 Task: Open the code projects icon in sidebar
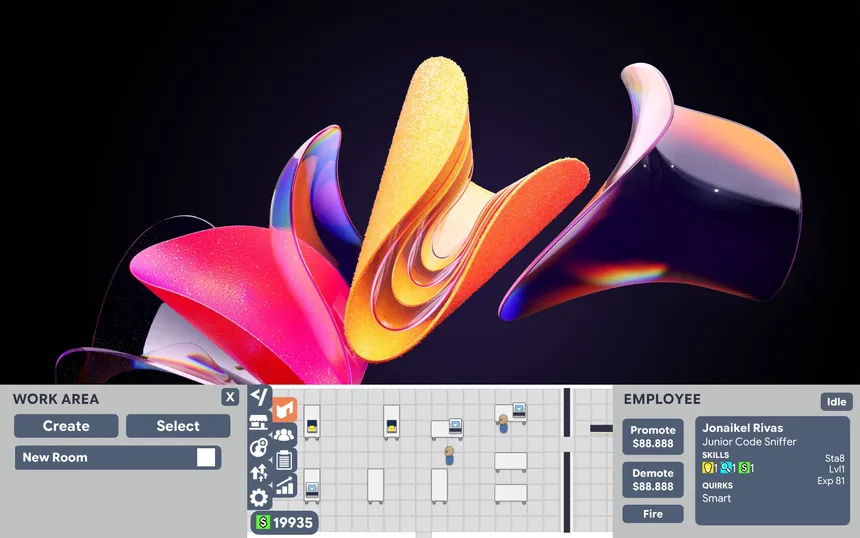coord(259,397)
